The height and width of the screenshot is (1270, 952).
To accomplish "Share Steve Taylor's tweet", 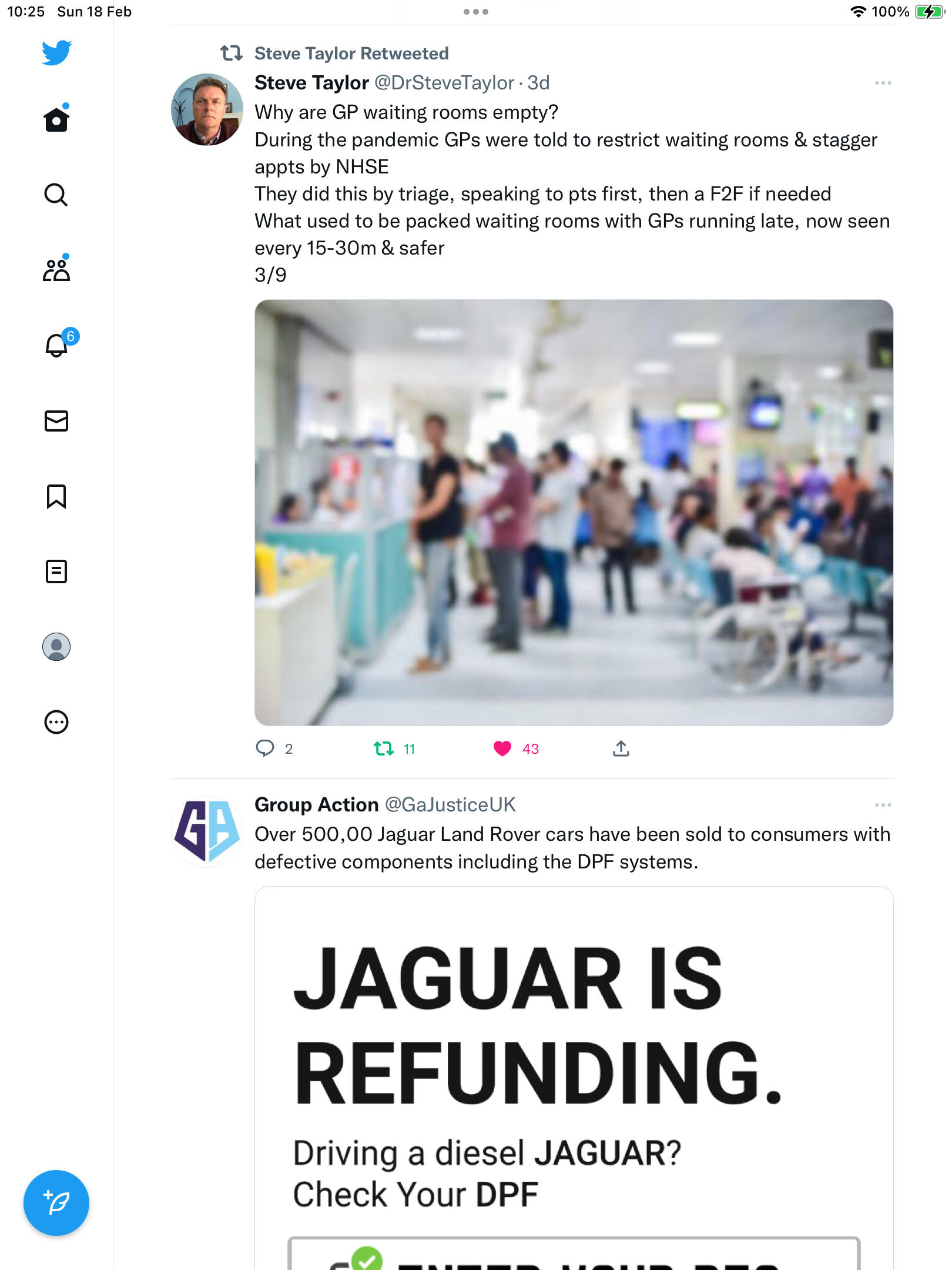I will [x=621, y=748].
